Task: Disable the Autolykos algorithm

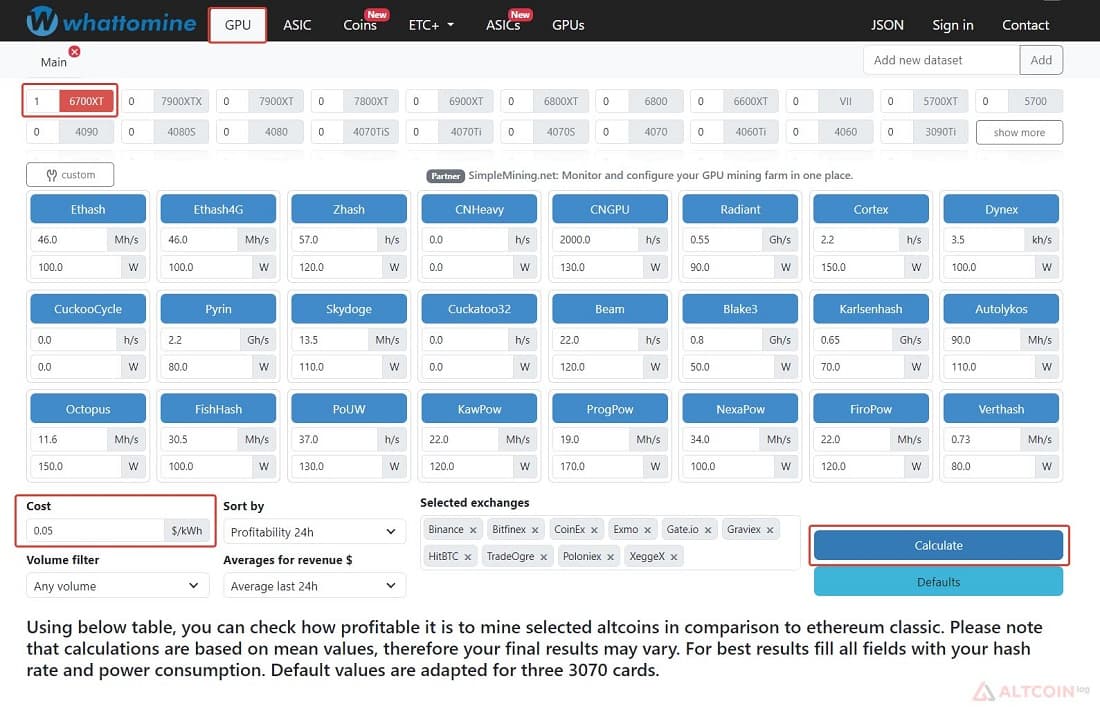Action: 1001,309
